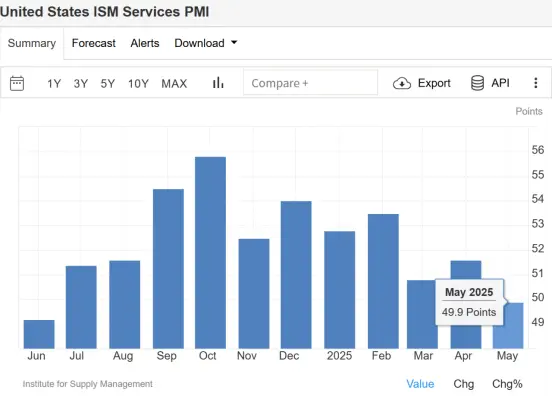Set chart range to 10Y
553x396 pixels.
pos(138,84)
